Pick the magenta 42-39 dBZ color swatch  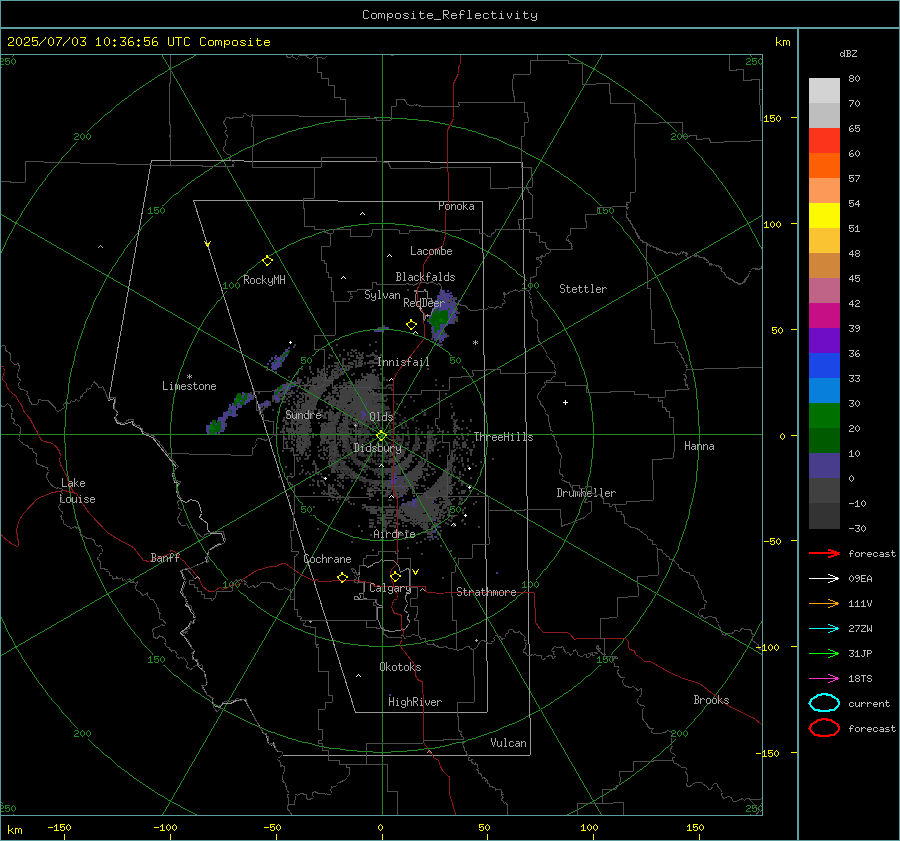pyautogui.click(x=824, y=316)
